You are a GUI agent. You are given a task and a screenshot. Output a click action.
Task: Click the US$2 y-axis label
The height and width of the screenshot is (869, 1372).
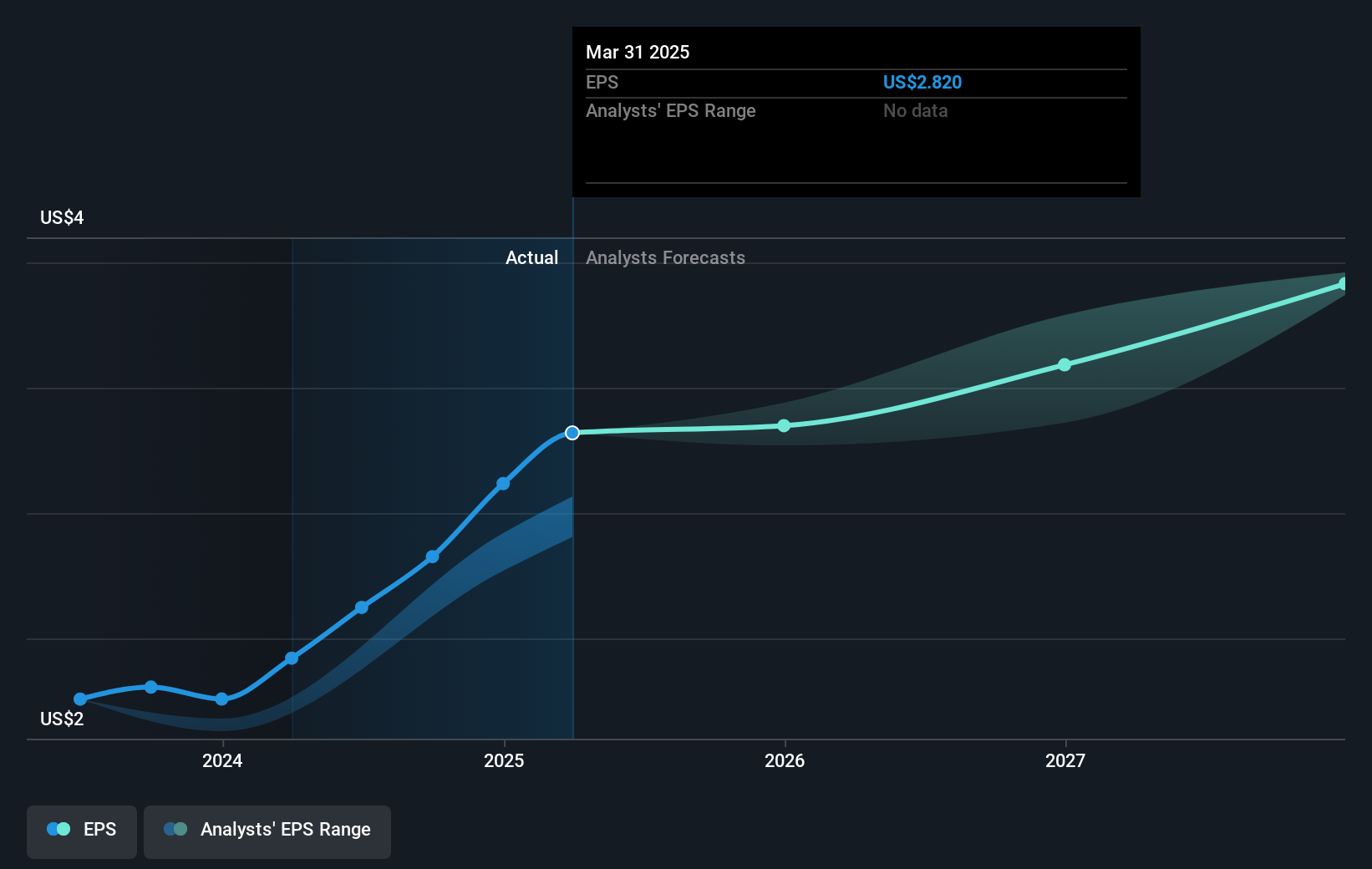62,719
